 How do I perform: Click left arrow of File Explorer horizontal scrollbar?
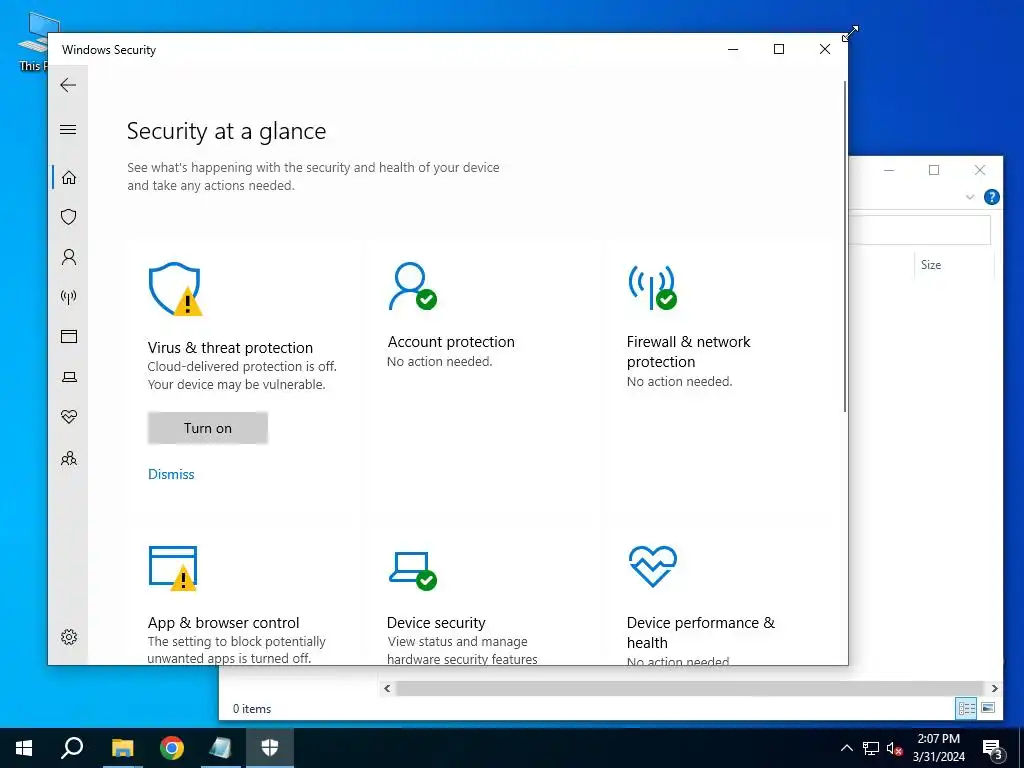(x=387, y=688)
